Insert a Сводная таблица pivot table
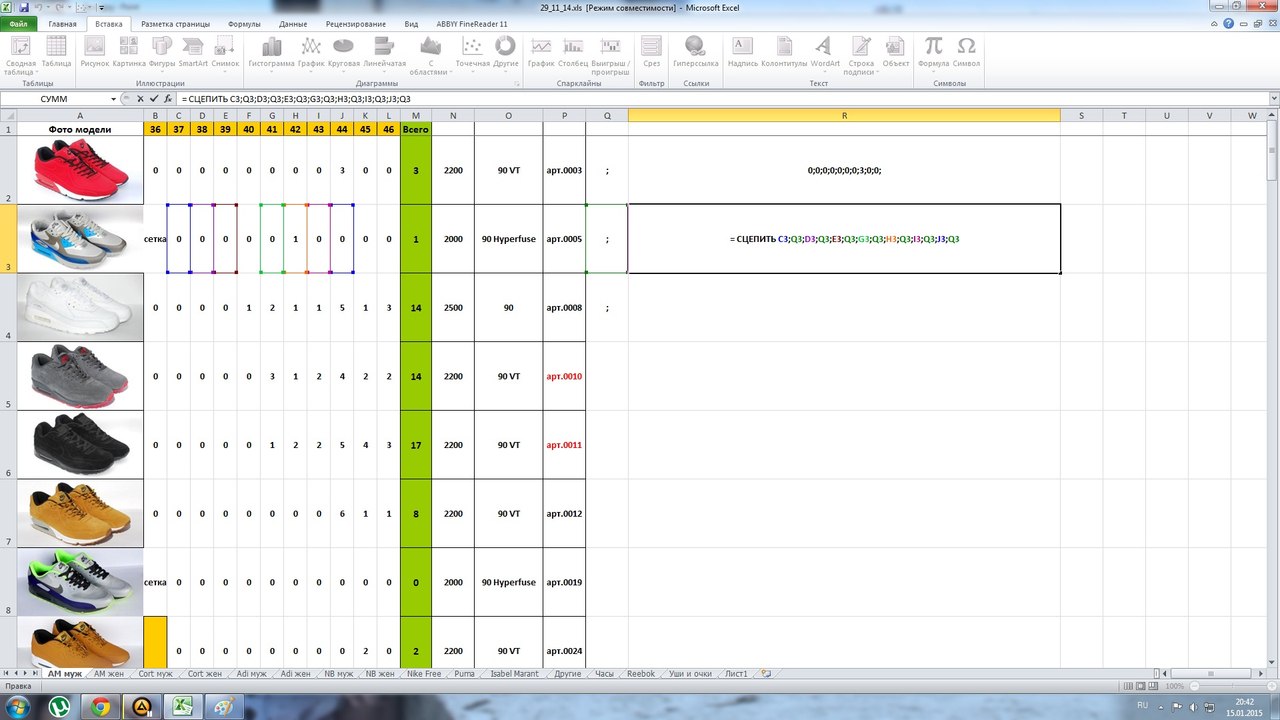Image resolution: width=1280 pixels, height=720 pixels. point(21,54)
